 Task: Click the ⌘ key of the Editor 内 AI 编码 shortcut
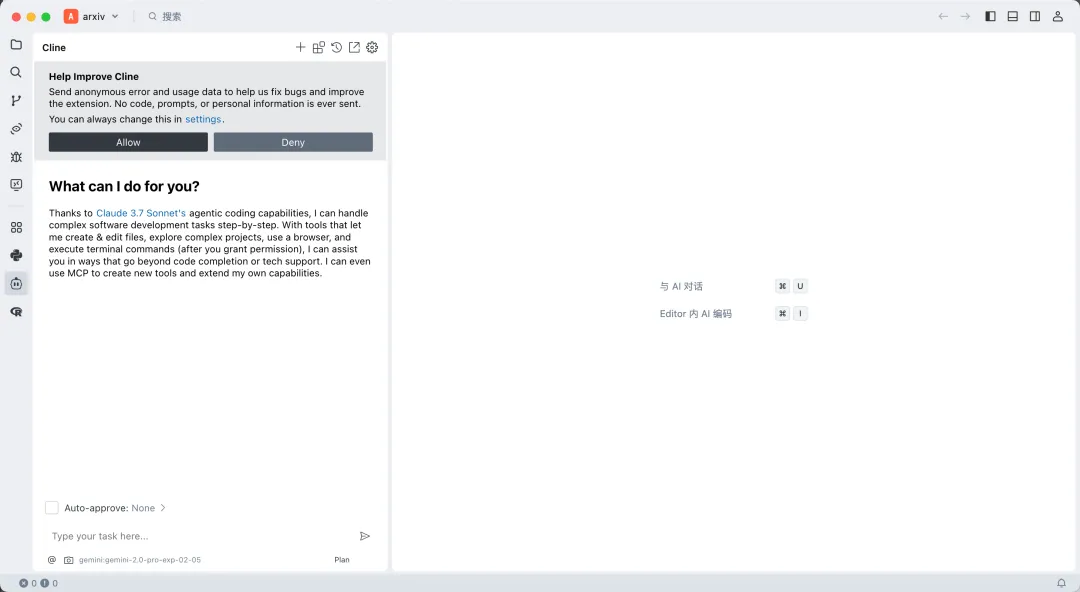pyautogui.click(x=782, y=314)
